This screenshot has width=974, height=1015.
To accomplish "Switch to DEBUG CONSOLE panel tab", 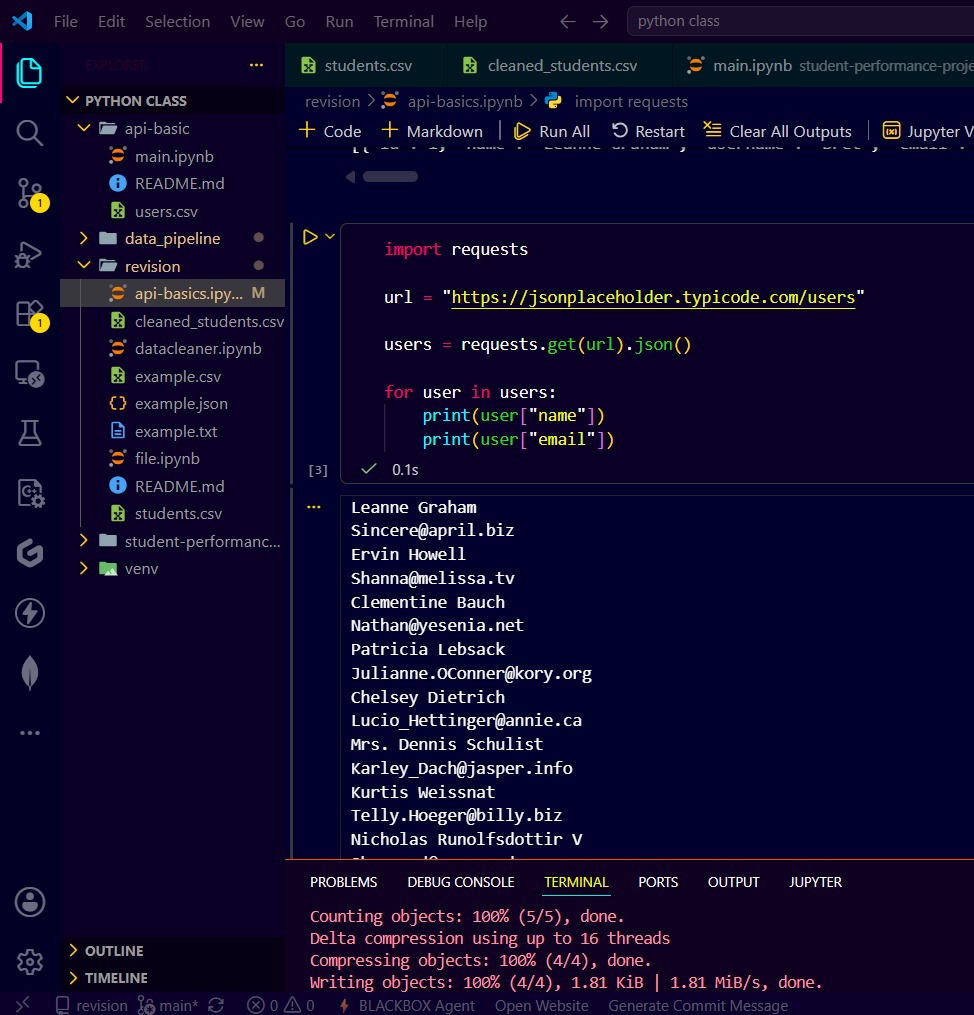I will click(x=461, y=882).
